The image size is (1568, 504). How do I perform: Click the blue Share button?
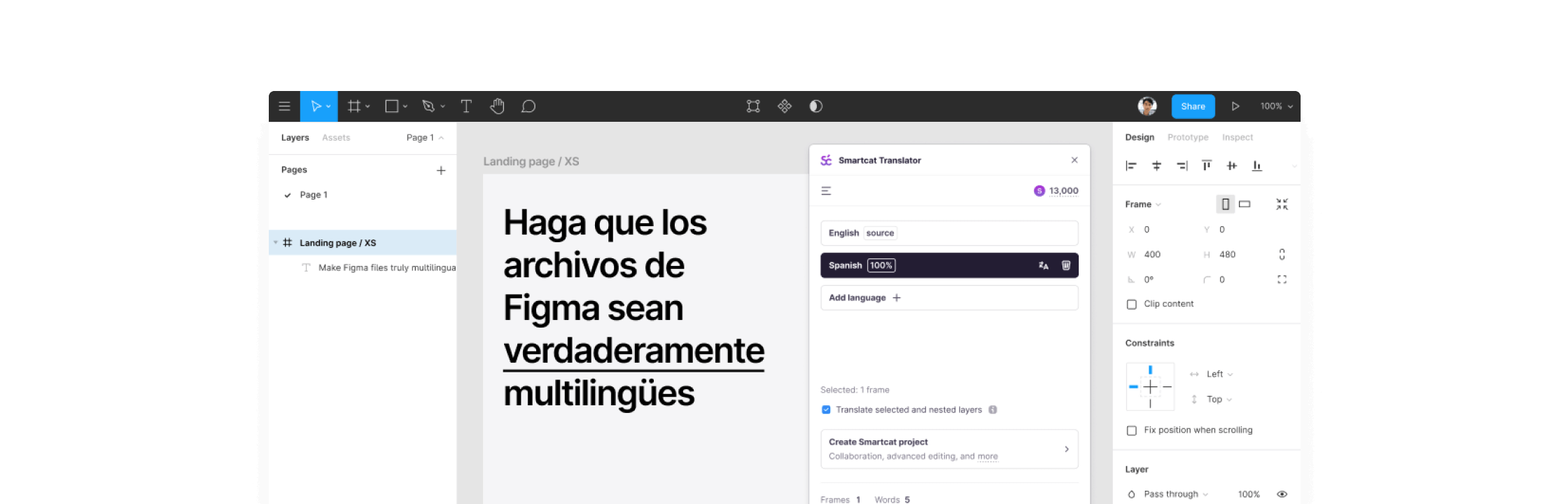1193,106
